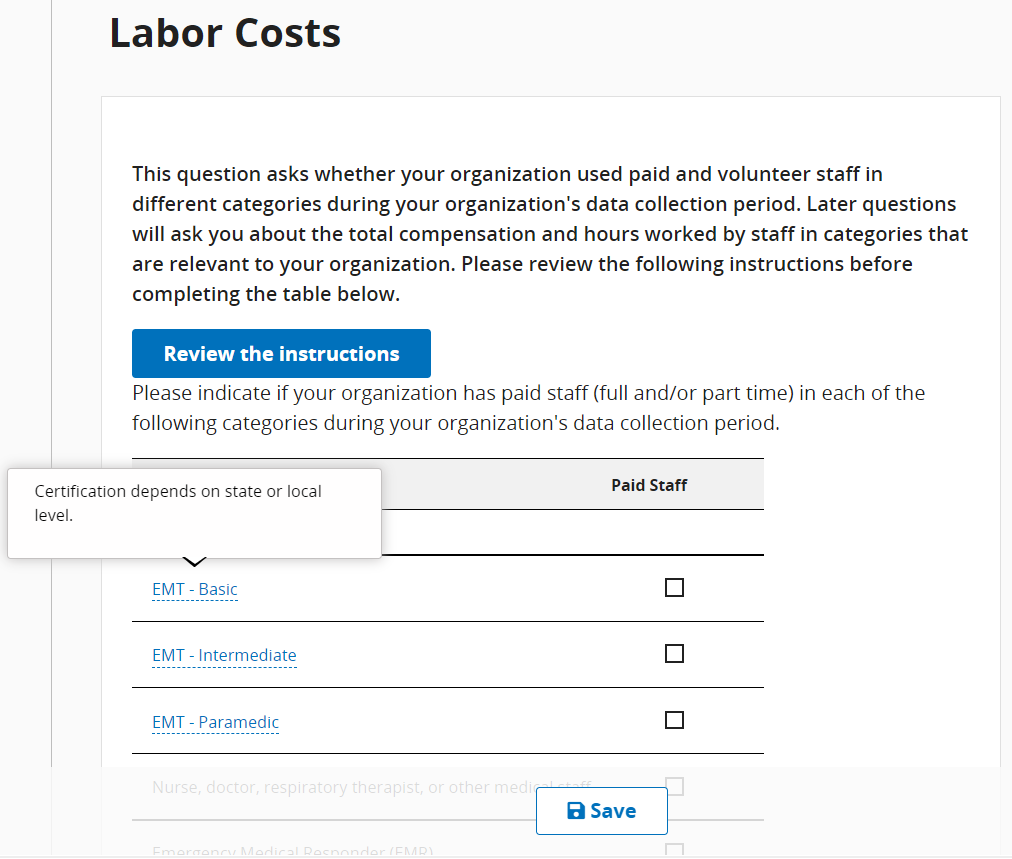This screenshot has width=1012, height=859.
Task: Click the "Please indicate if your organization" text
Action: (528, 407)
